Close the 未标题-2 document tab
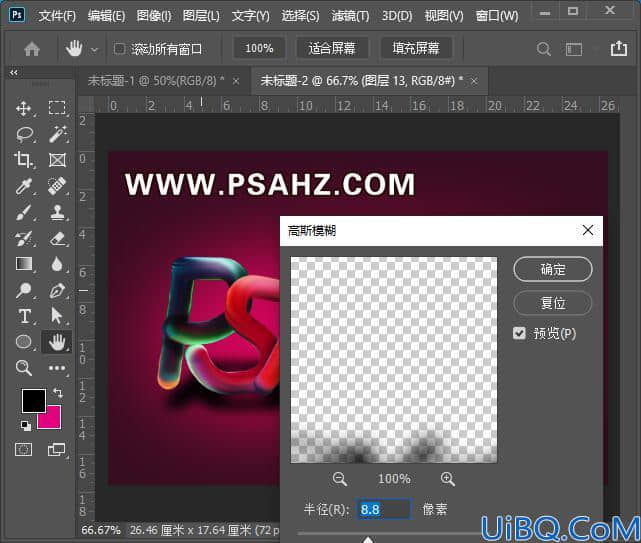641x543 pixels. (x=474, y=81)
